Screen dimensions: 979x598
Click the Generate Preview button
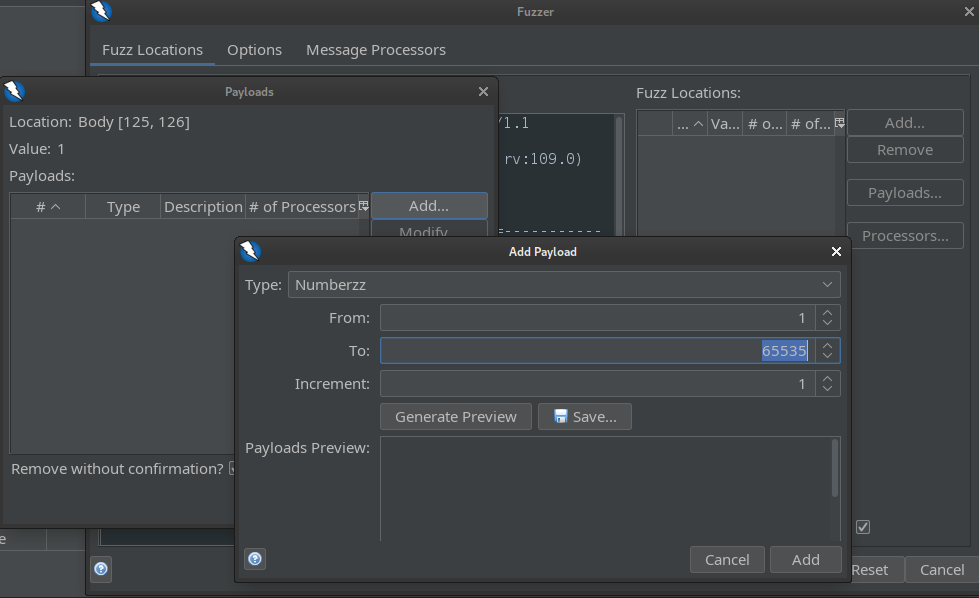tap(455, 417)
